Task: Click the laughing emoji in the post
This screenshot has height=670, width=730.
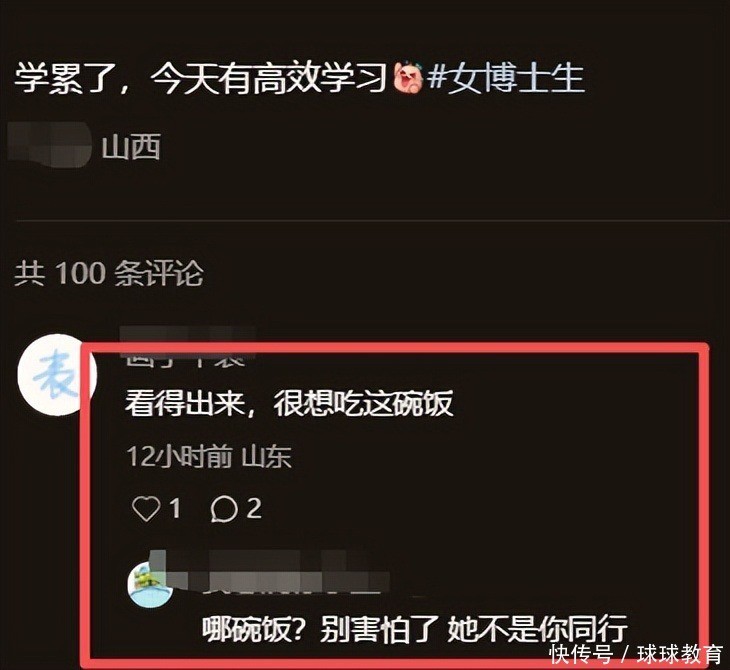Action: click(409, 76)
